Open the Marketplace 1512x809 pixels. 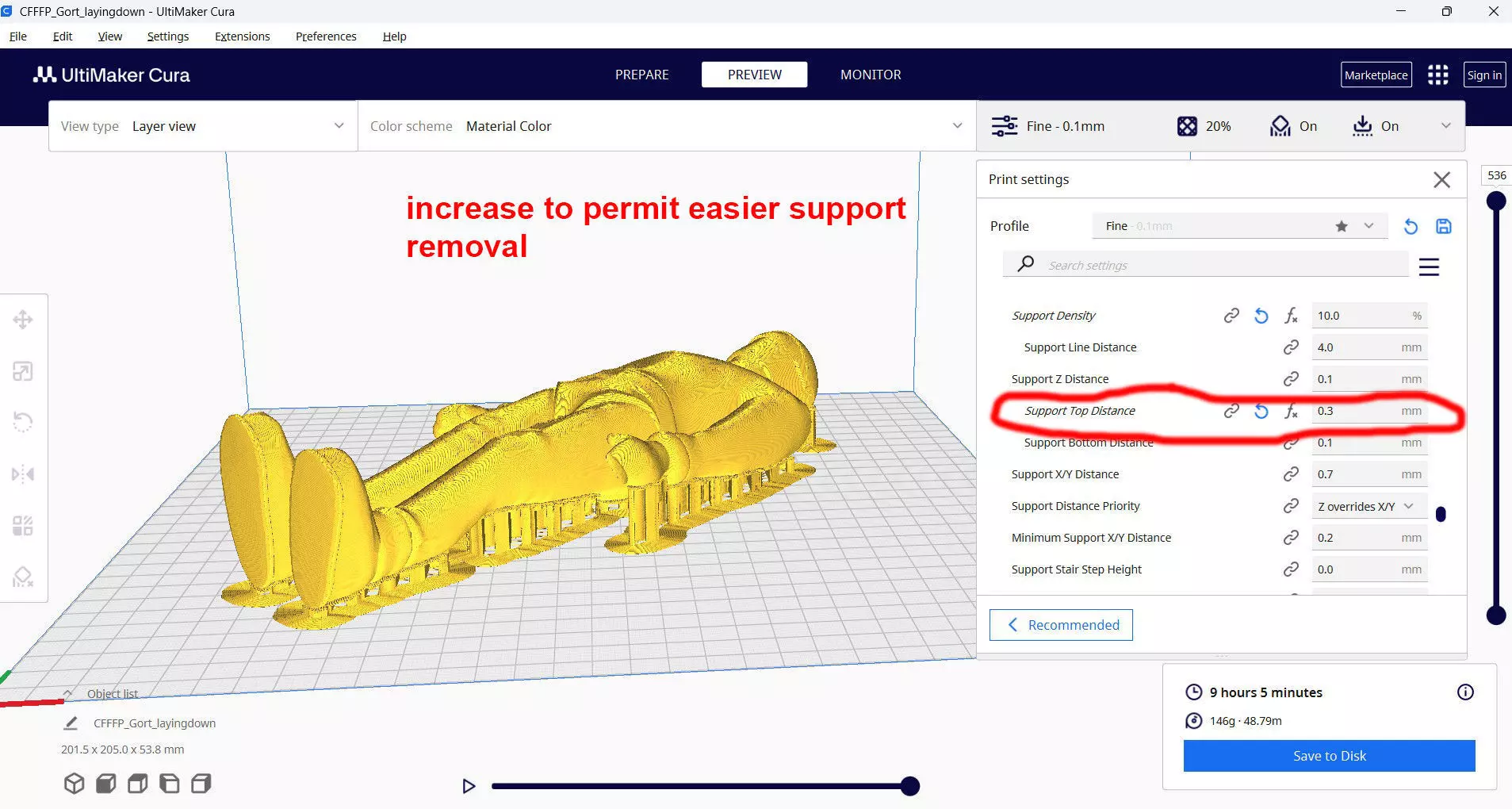coord(1376,75)
